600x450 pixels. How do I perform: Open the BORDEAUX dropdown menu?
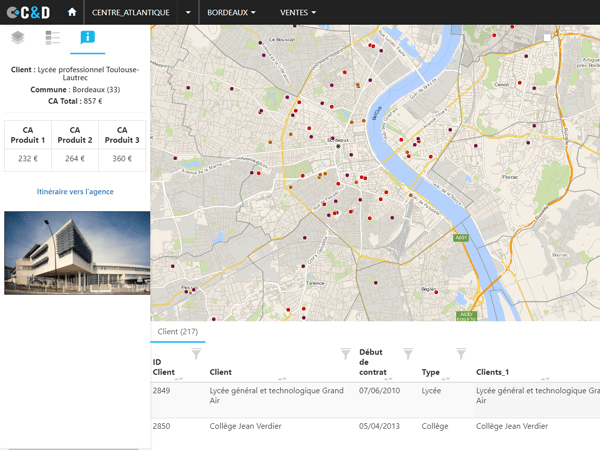click(231, 13)
